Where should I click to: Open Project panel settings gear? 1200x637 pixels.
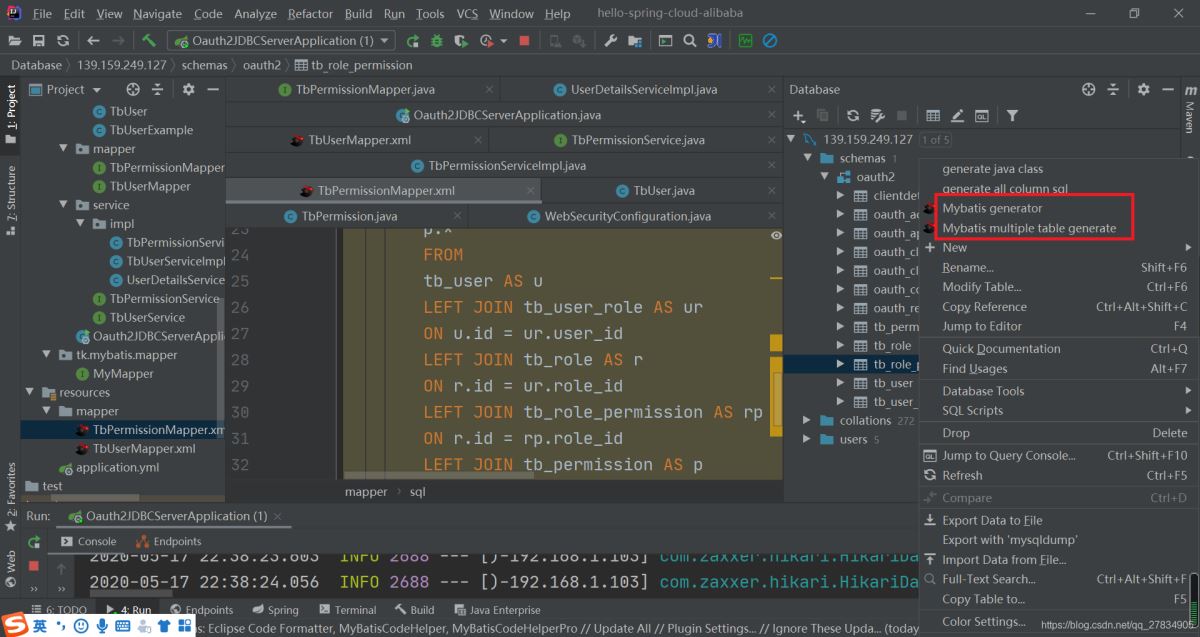point(188,89)
